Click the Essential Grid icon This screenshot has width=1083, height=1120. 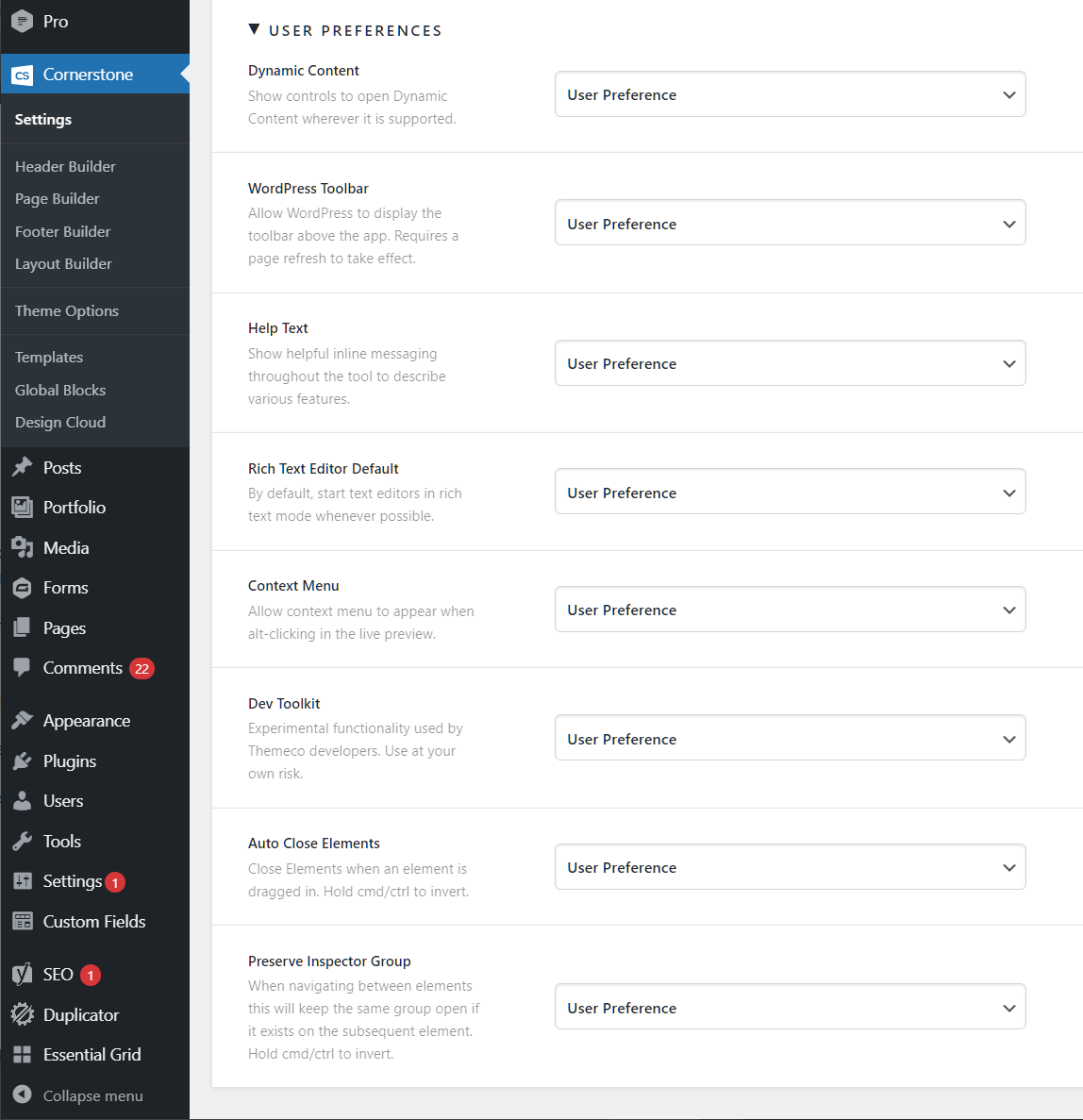pos(22,1054)
